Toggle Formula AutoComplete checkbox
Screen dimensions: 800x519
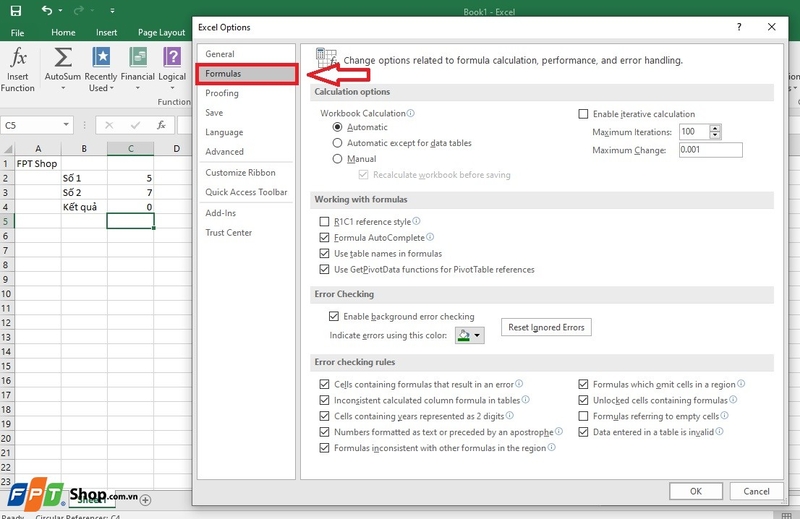point(324,237)
